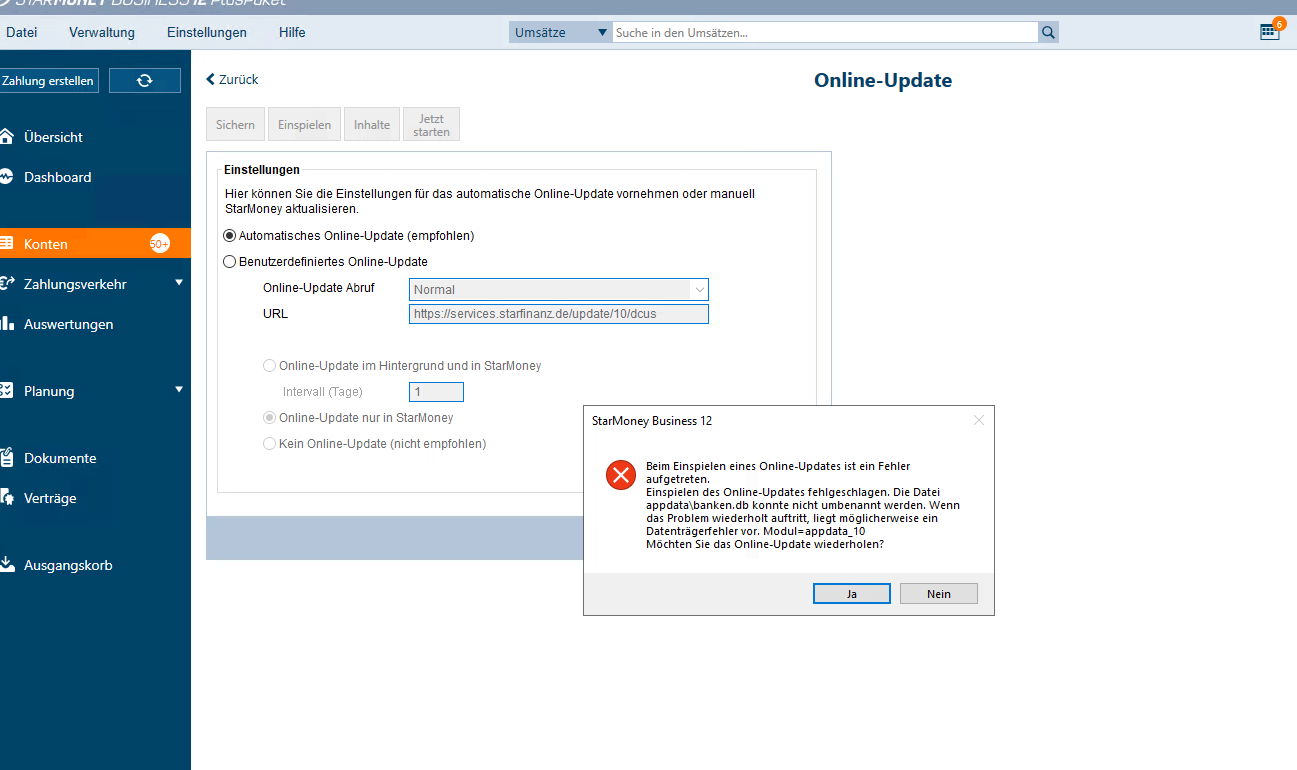Click the Jetzt starten button
The width and height of the screenshot is (1297, 770).
click(x=432, y=125)
